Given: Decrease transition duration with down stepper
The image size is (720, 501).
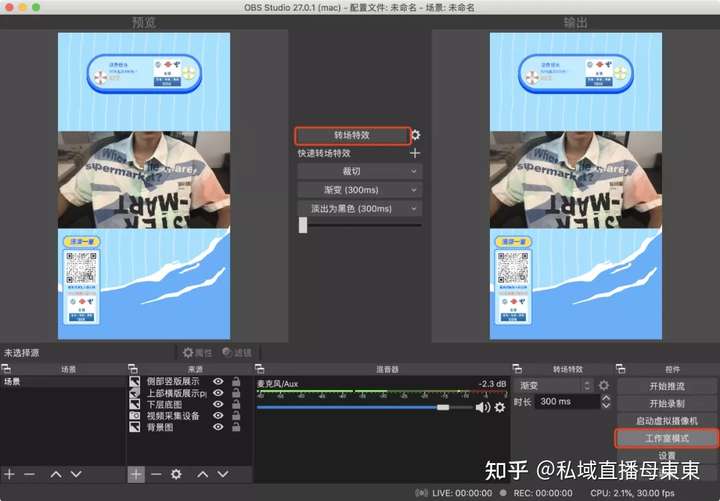Looking at the screenshot, I should click(606, 405).
